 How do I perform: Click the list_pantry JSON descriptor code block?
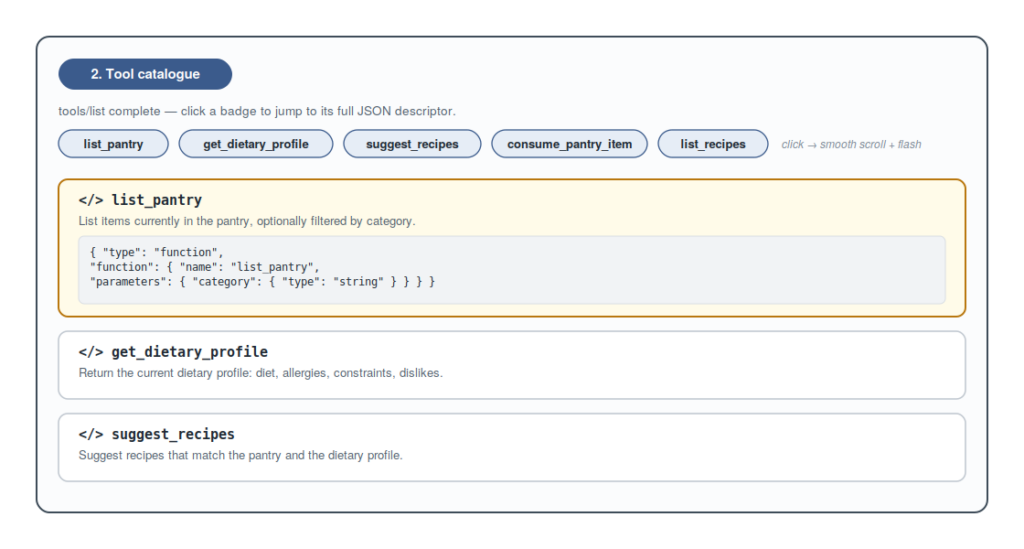click(512, 270)
